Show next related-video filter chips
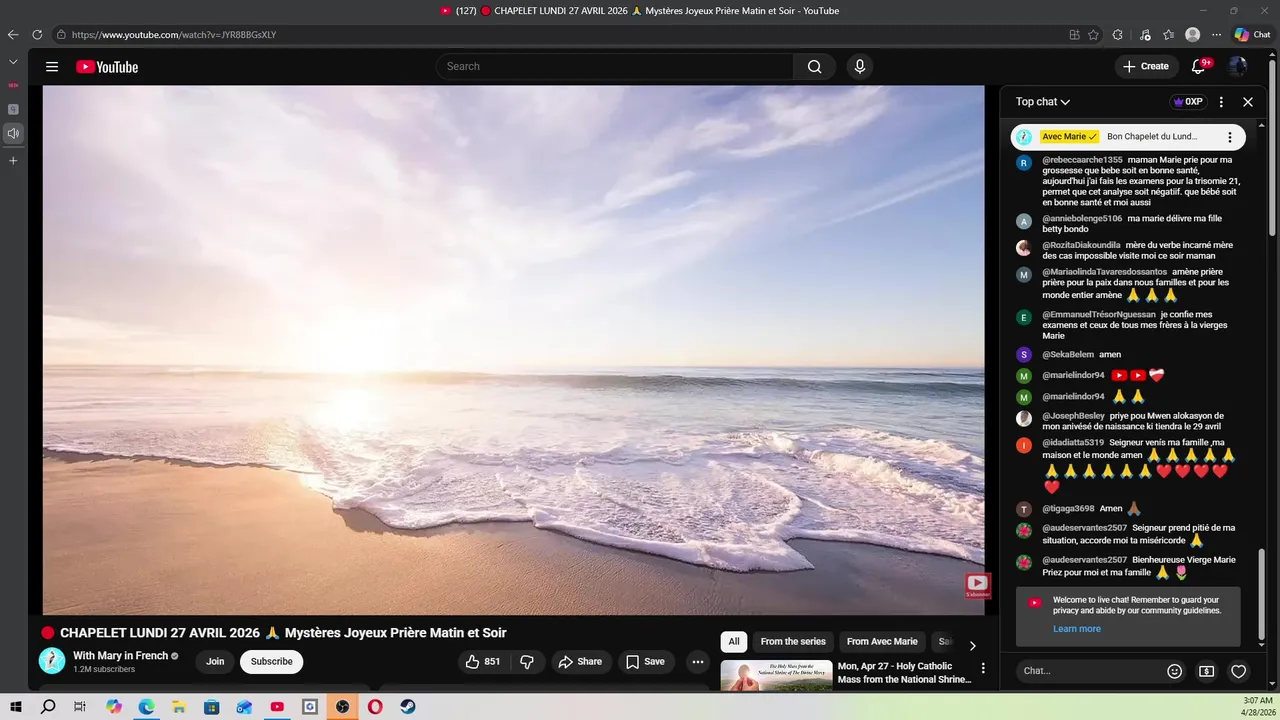1280x720 pixels. [972, 645]
